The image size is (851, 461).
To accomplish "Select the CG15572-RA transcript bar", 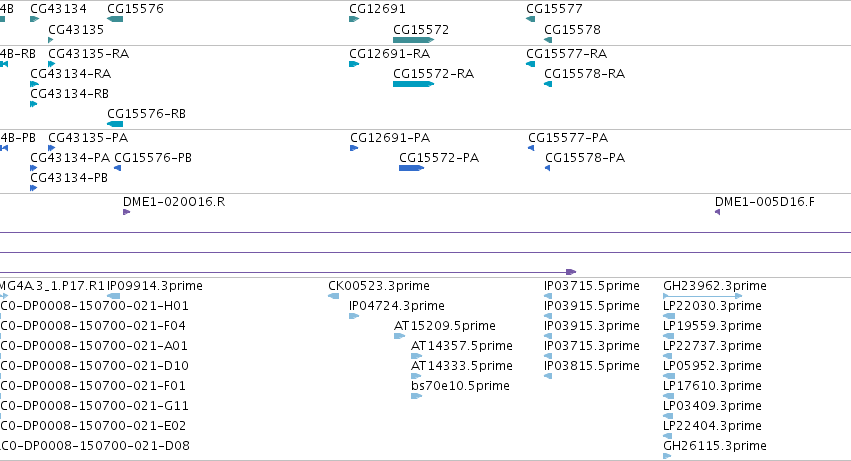I will [x=414, y=84].
